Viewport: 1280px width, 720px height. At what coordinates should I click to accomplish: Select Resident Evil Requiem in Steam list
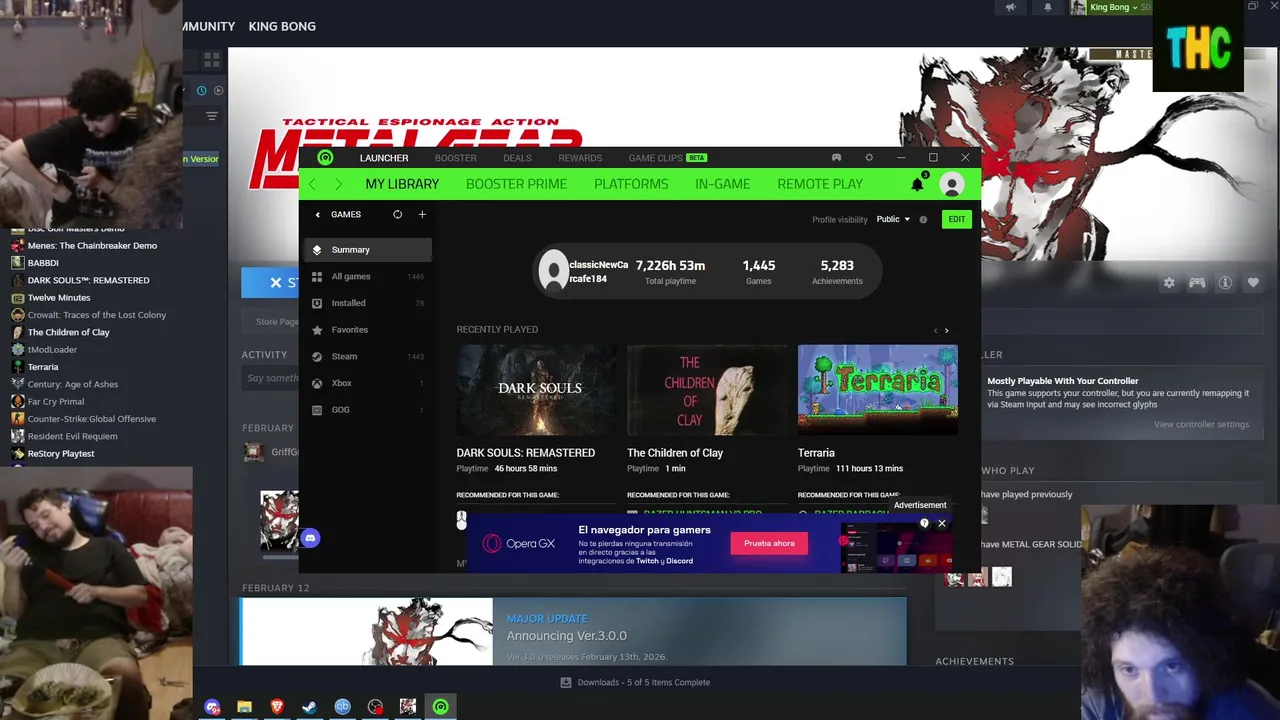click(72, 436)
